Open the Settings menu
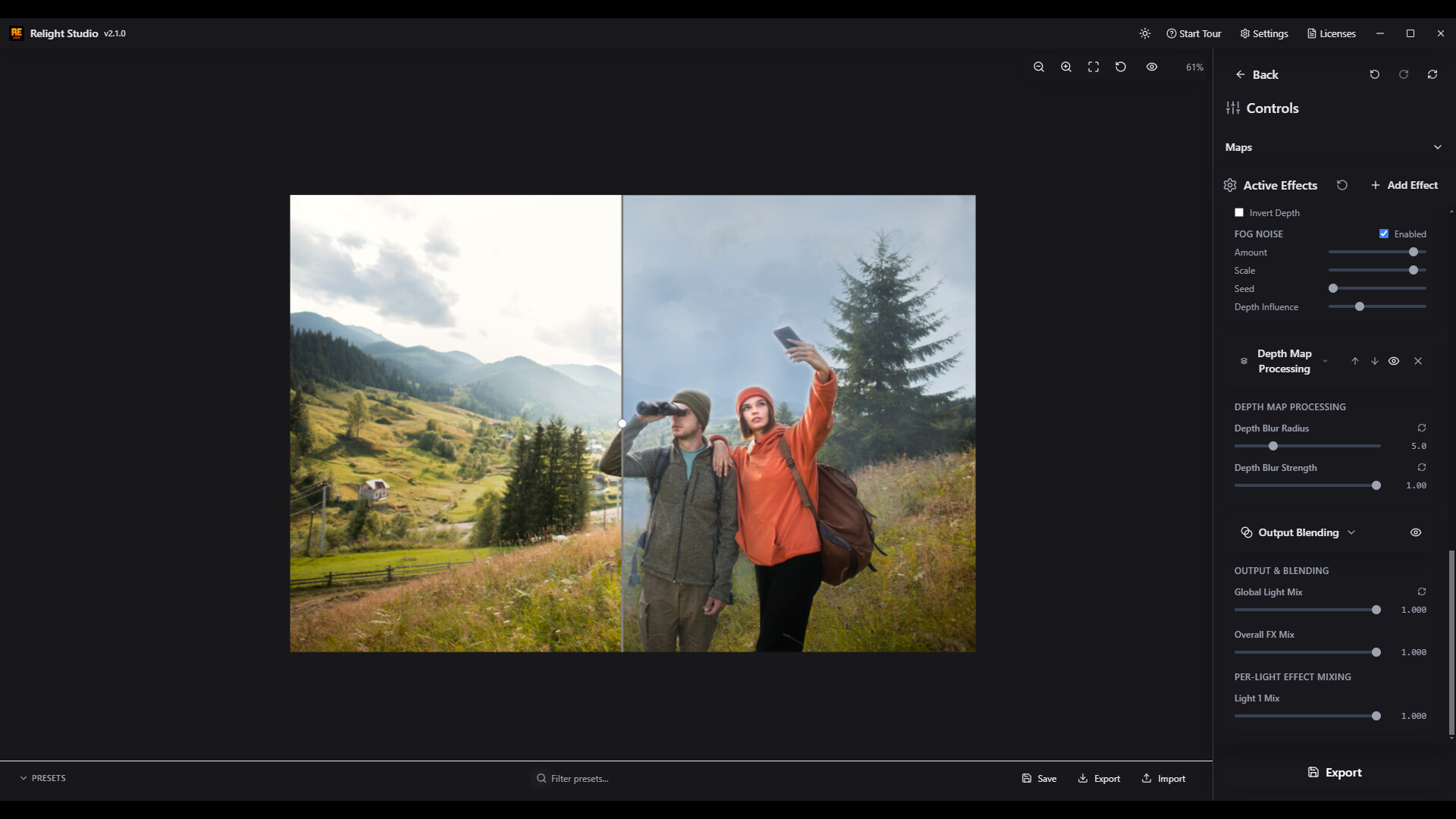1456x819 pixels. point(1264,33)
